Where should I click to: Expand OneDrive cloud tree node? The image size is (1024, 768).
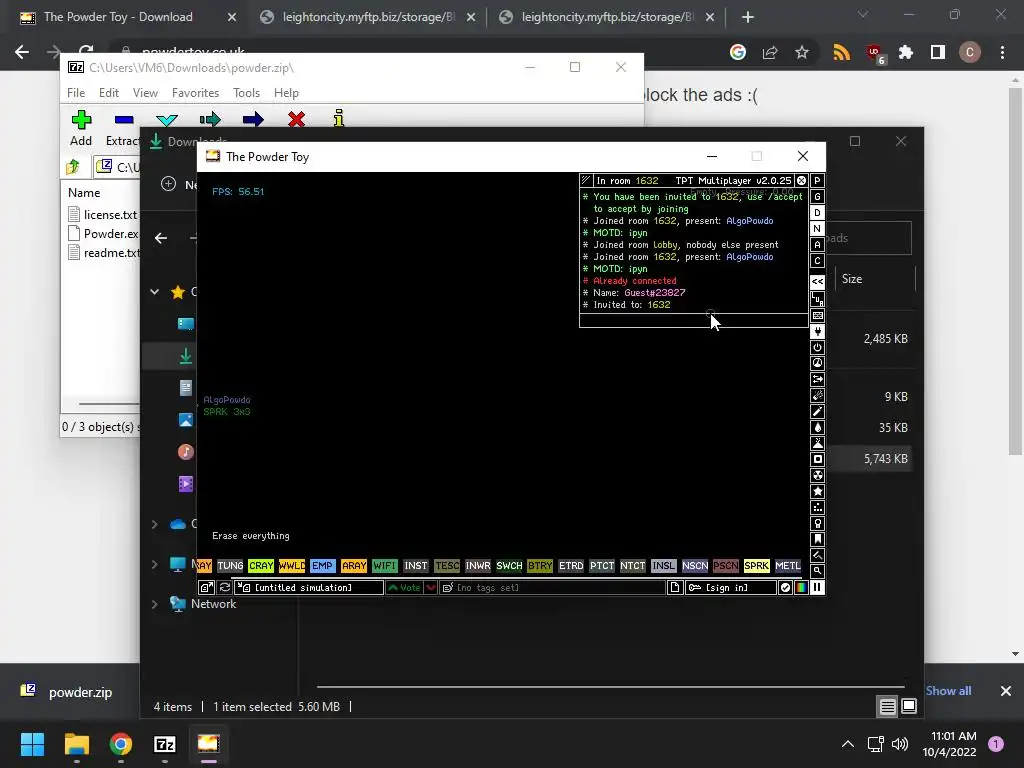[155, 524]
